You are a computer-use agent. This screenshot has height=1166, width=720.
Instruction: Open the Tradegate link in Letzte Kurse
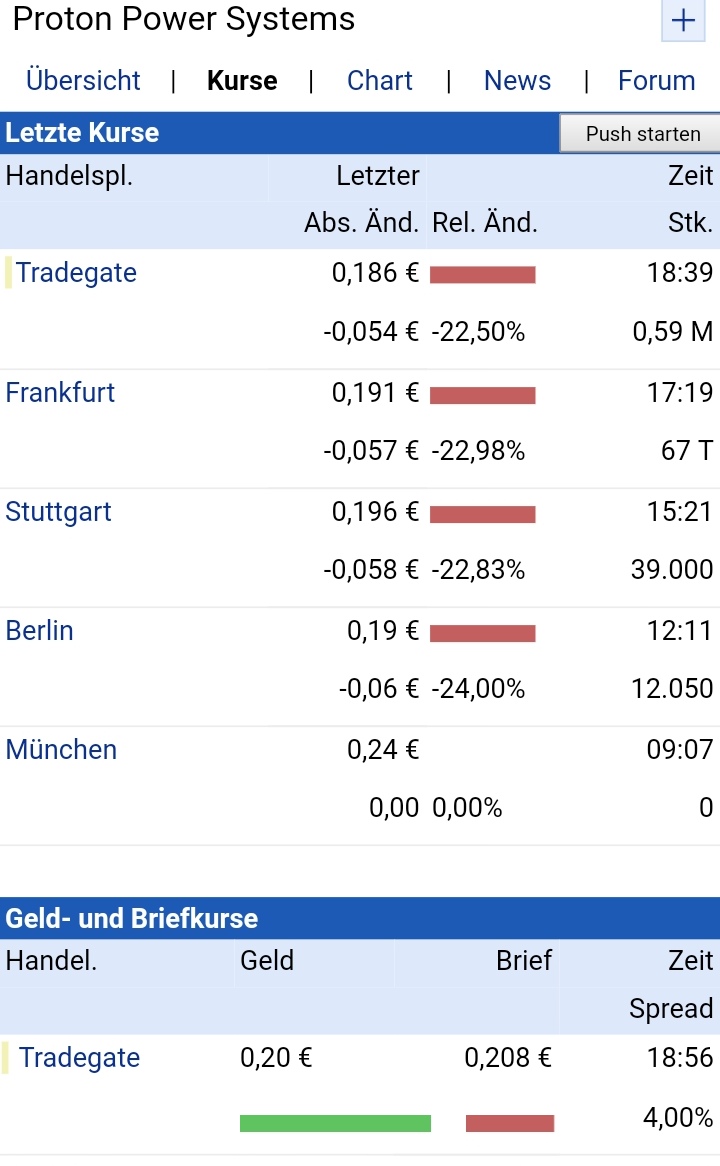pos(76,273)
